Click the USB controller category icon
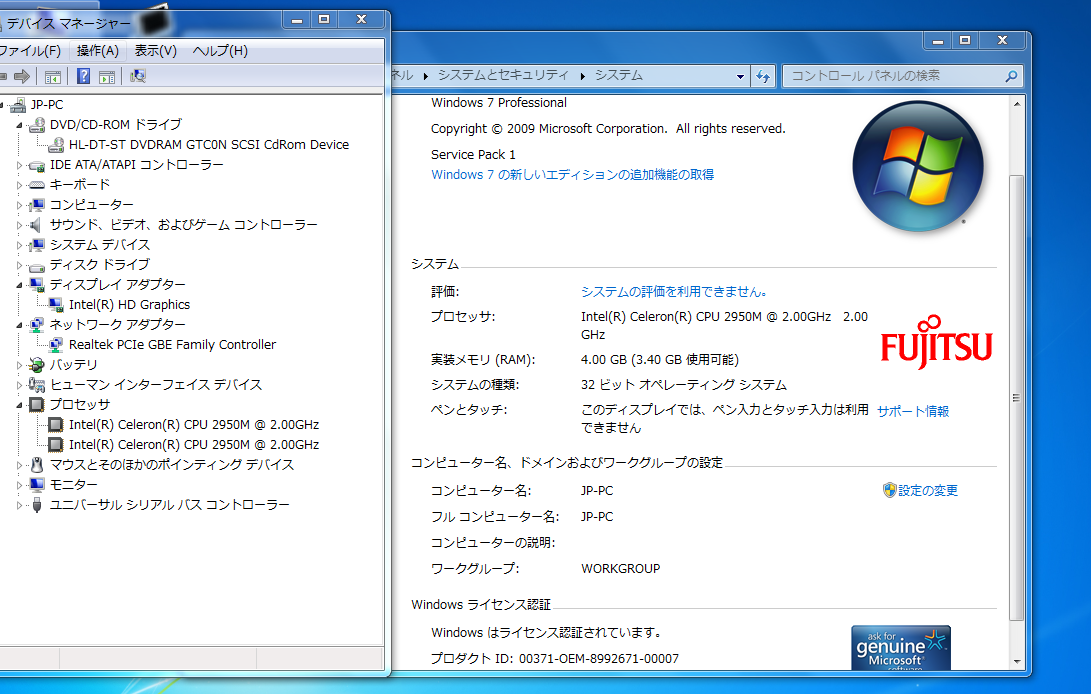 click(x=37, y=505)
